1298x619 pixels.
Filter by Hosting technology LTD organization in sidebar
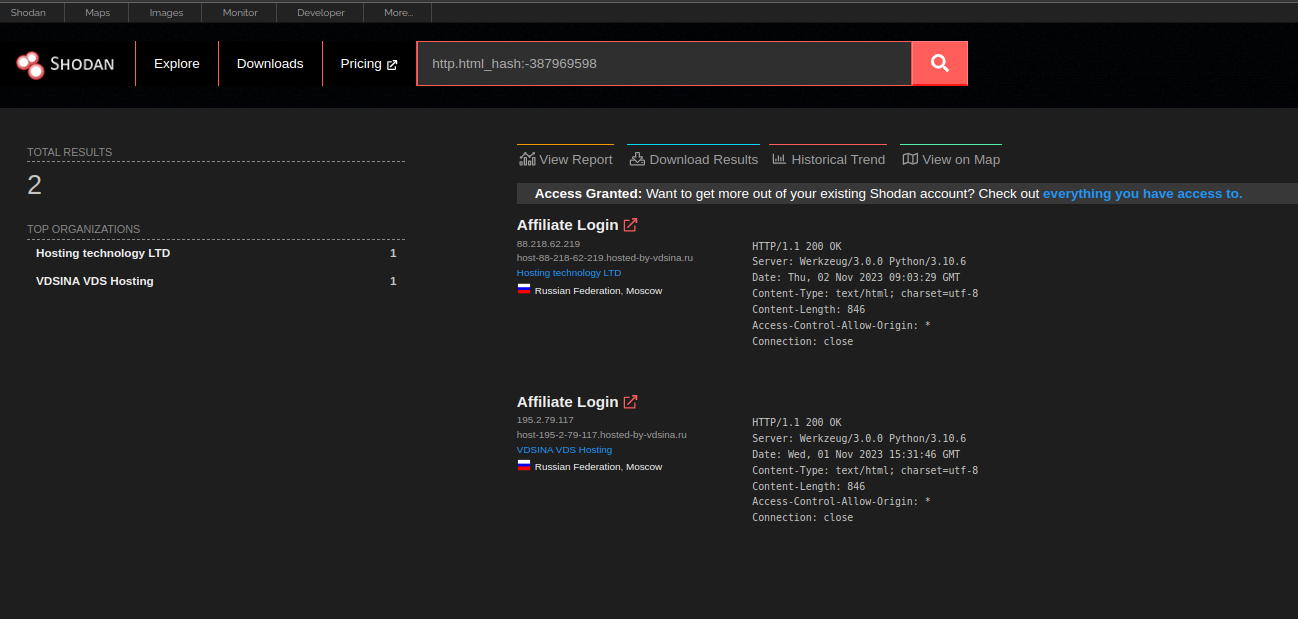click(103, 253)
